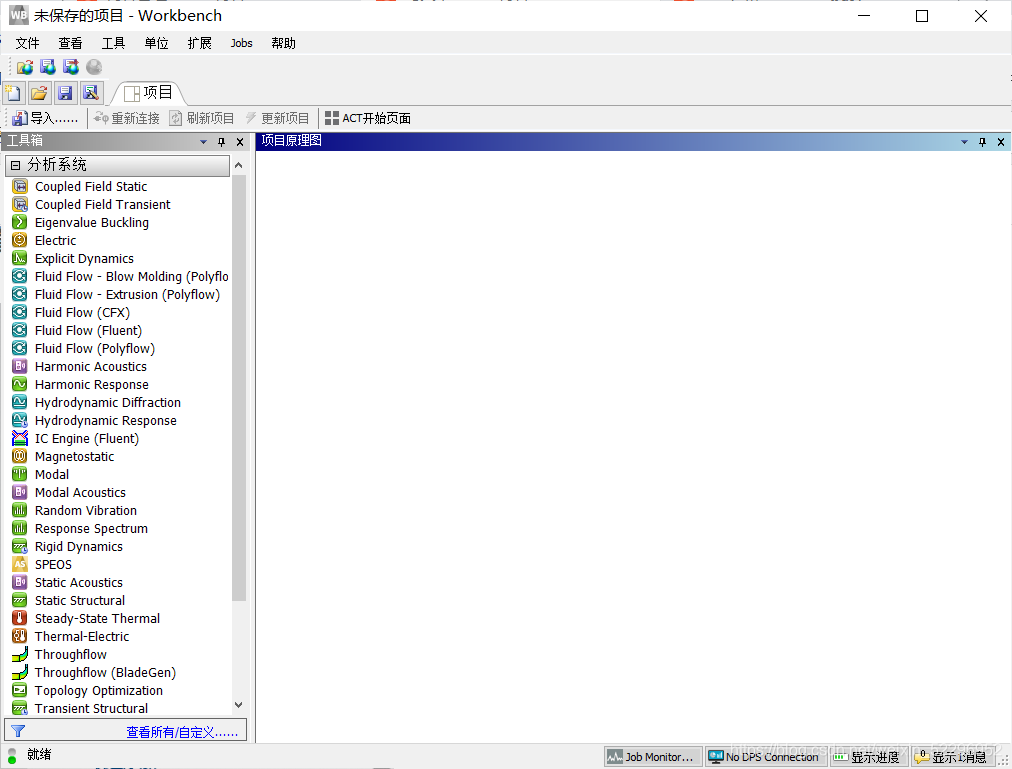Open the 查看所有/自定义 link
1012x769 pixels.
point(182,732)
